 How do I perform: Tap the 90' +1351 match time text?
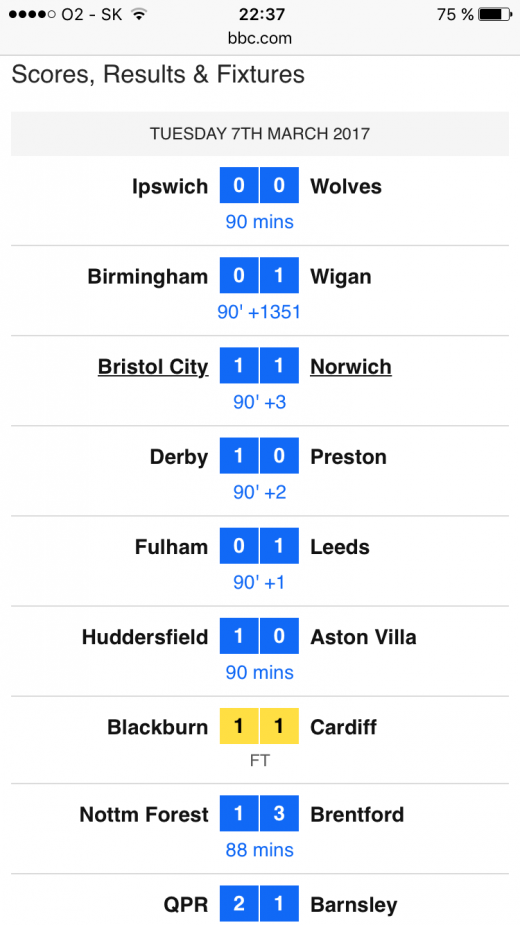[x=259, y=312]
